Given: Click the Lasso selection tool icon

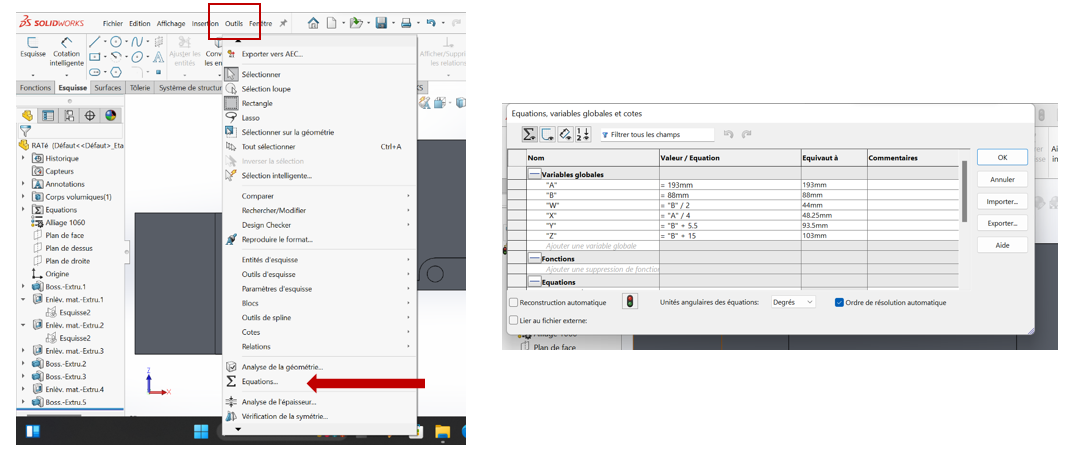Looking at the screenshot, I should pyautogui.click(x=231, y=117).
